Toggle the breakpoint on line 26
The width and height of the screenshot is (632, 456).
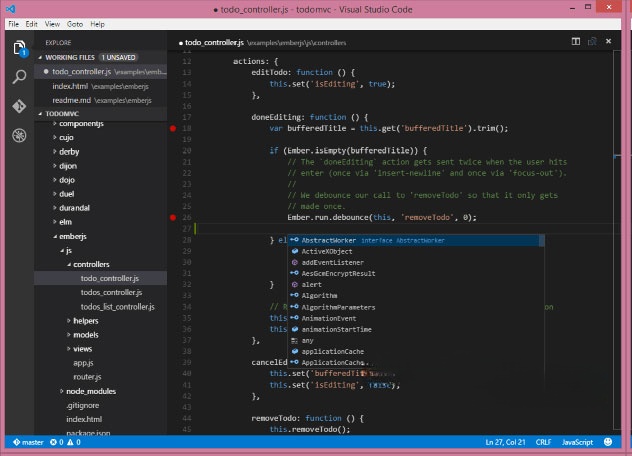(x=173, y=217)
